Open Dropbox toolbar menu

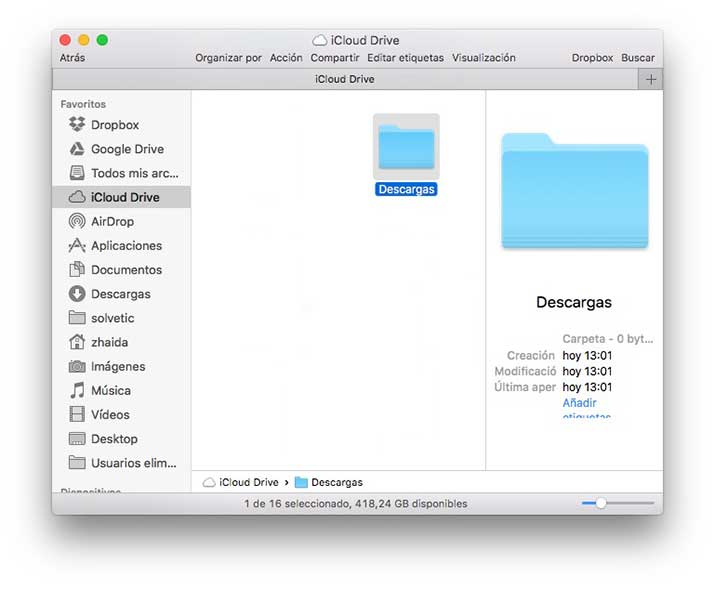click(592, 58)
